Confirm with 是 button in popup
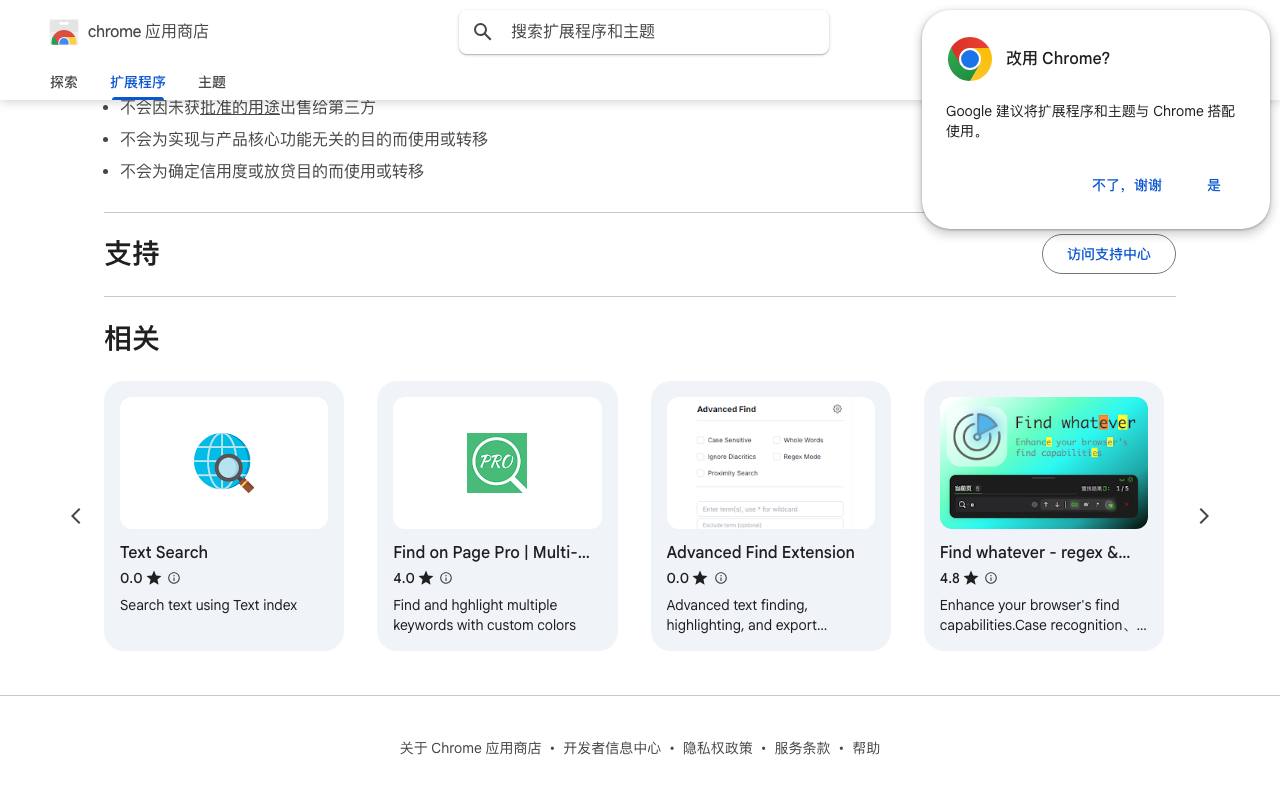 (1214, 185)
